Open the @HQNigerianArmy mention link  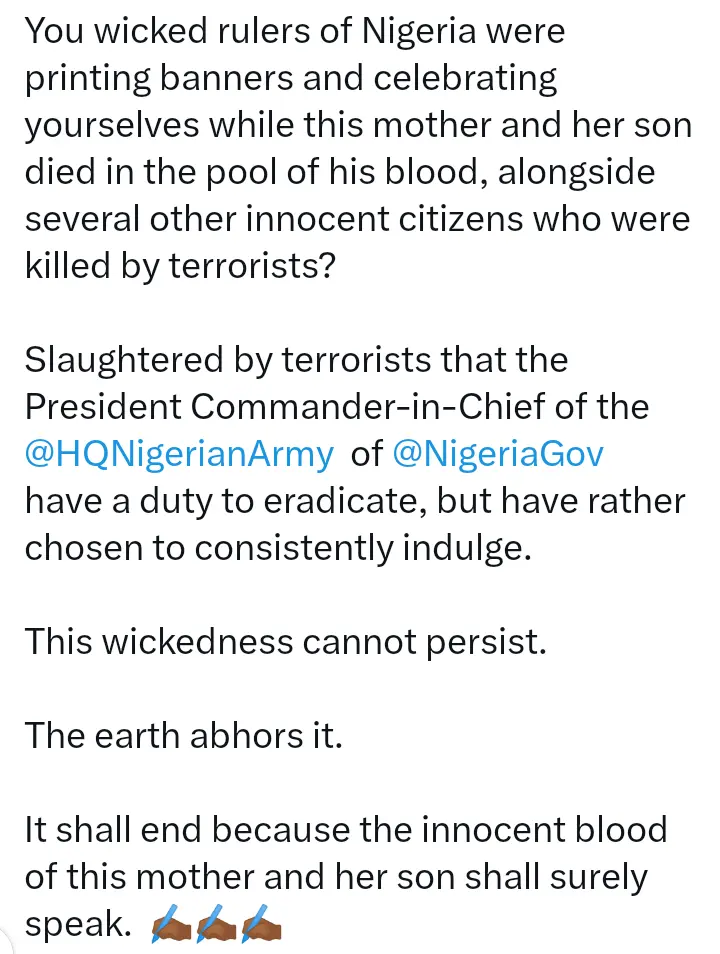click(x=179, y=453)
